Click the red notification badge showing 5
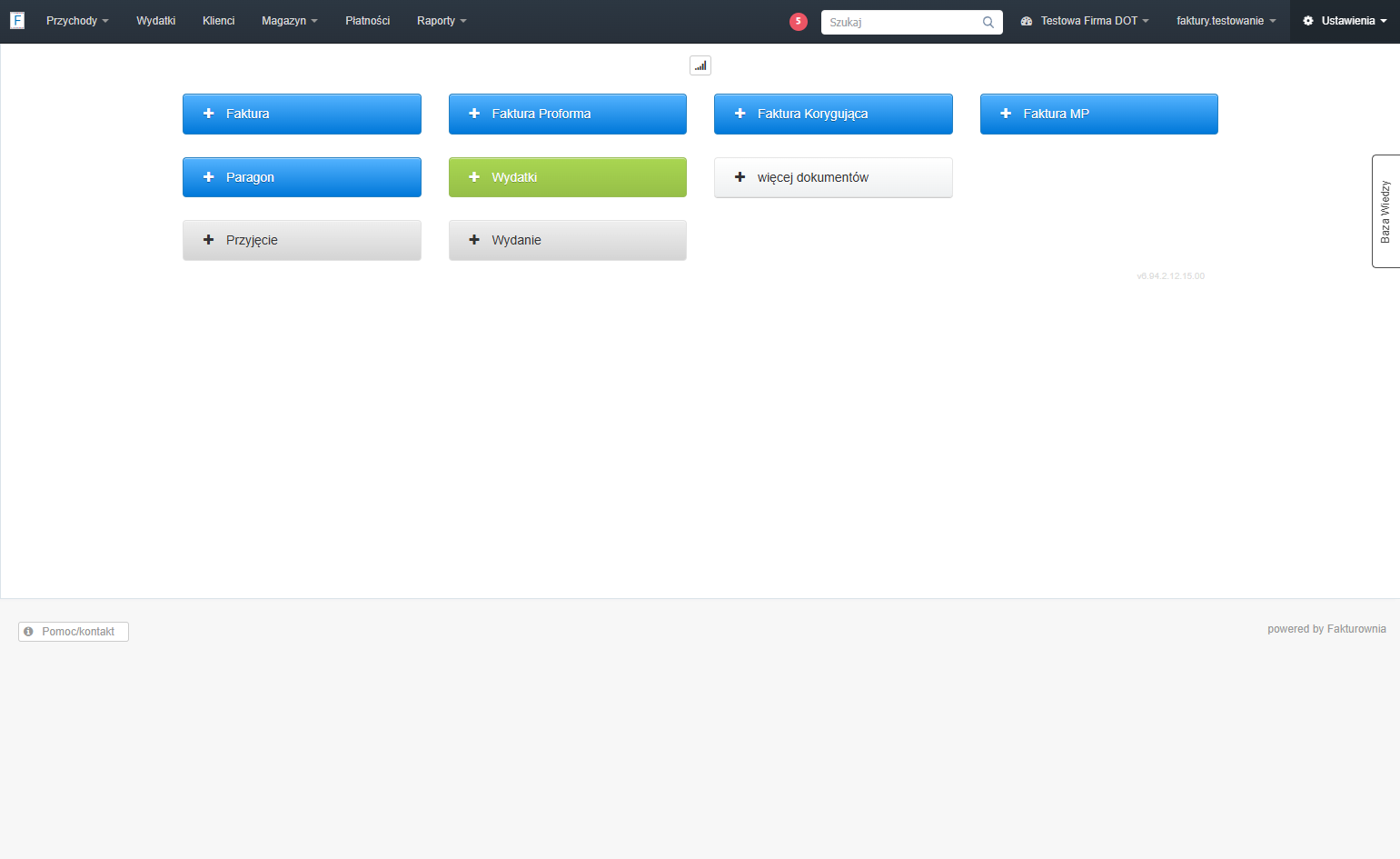This screenshot has height=859, width=1400. (799, 22)
